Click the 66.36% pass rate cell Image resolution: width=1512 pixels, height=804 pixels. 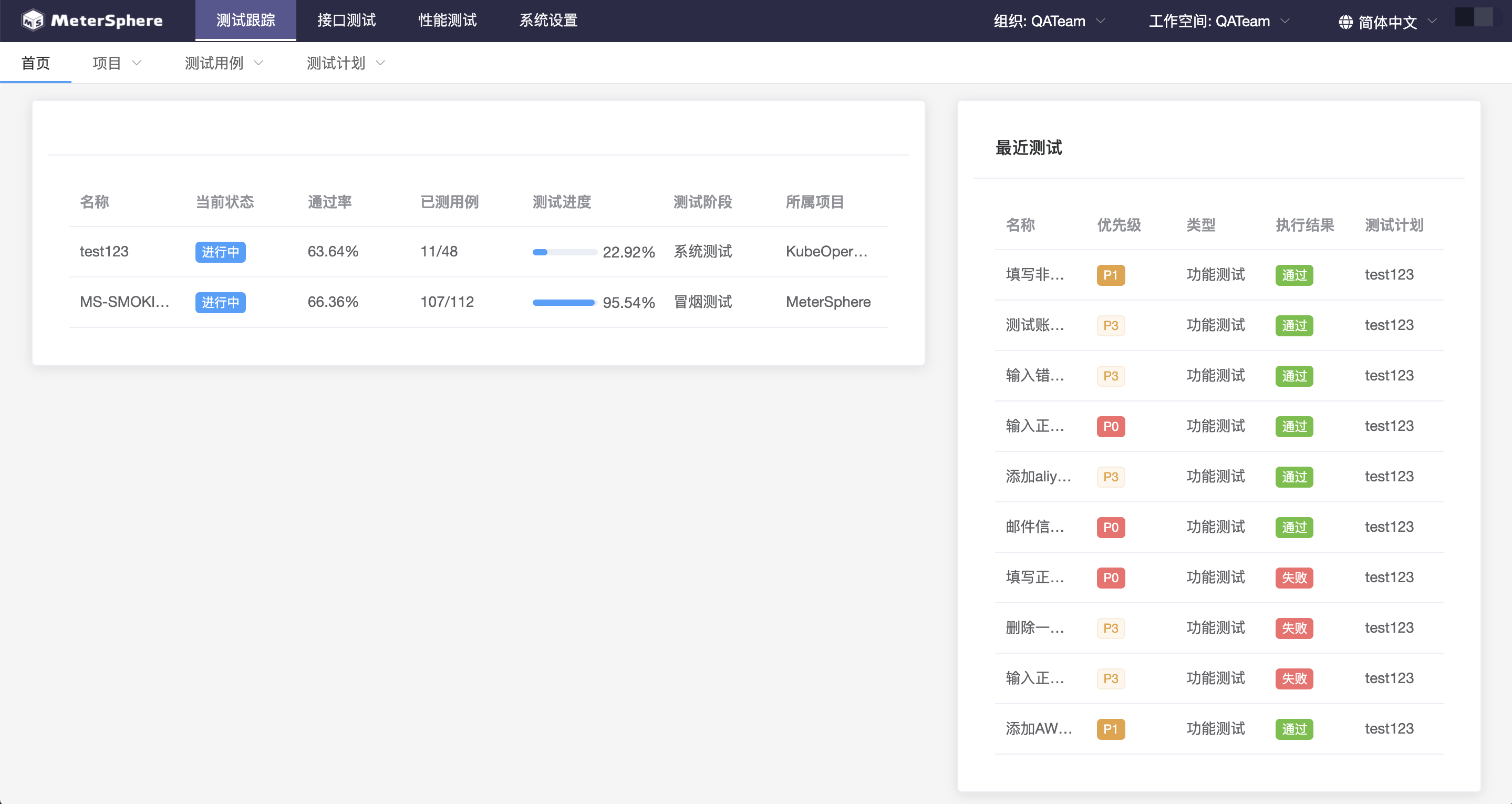[x=333, y=302]
